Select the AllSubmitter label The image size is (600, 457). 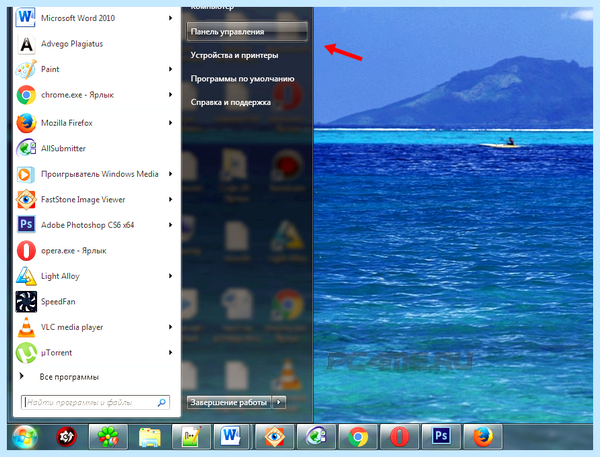63,149
